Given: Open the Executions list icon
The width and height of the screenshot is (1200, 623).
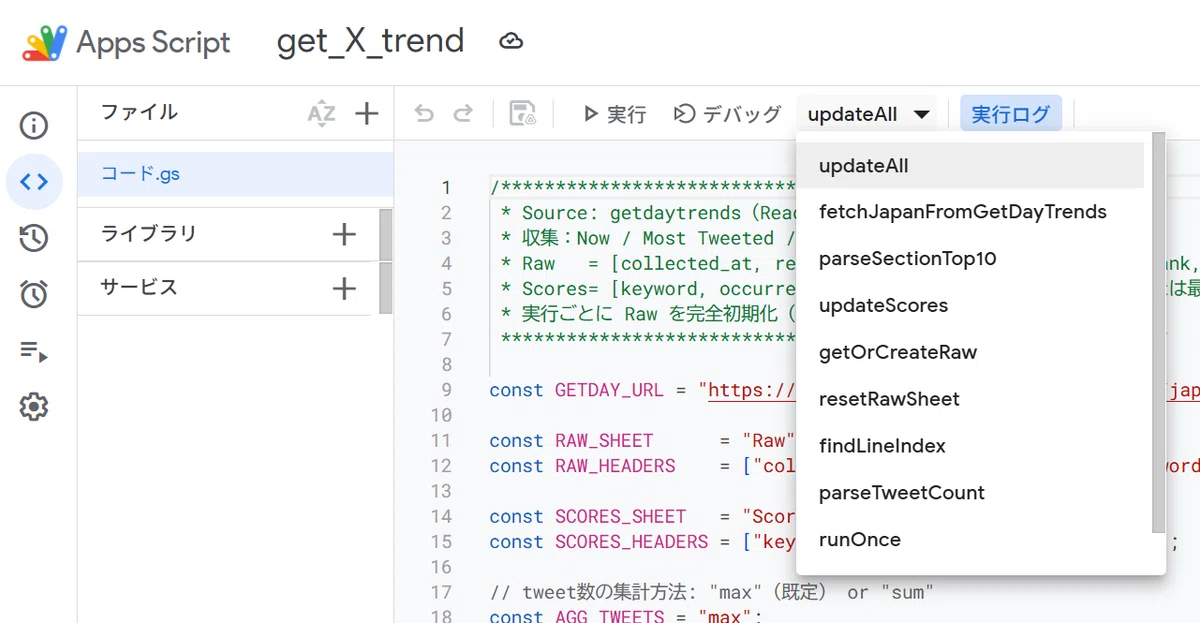Looking at the screenshot, I should [x=34, y=351].
